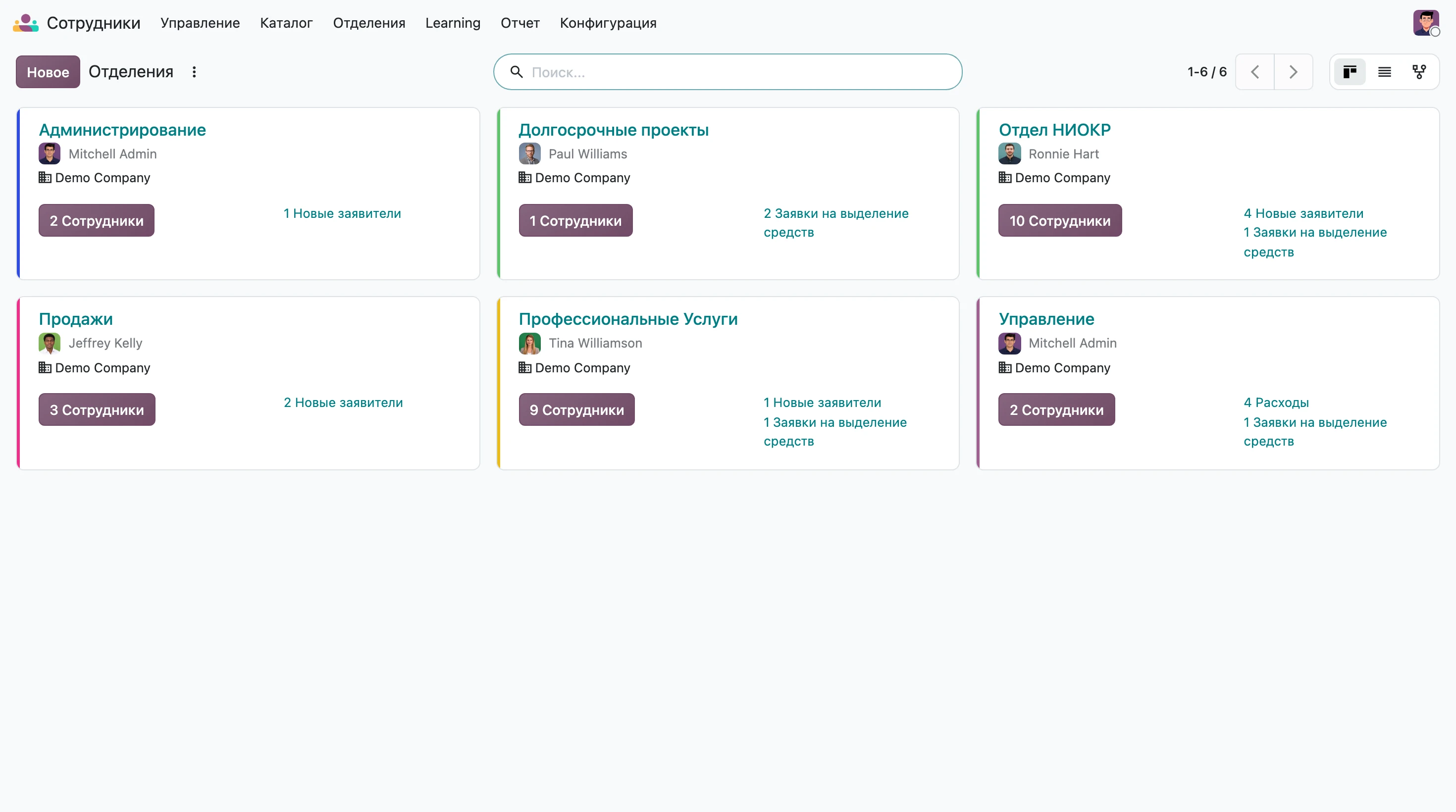Open 2 Заявки на выделение средств link
The image size is (1456, 812).
[836, 223]
